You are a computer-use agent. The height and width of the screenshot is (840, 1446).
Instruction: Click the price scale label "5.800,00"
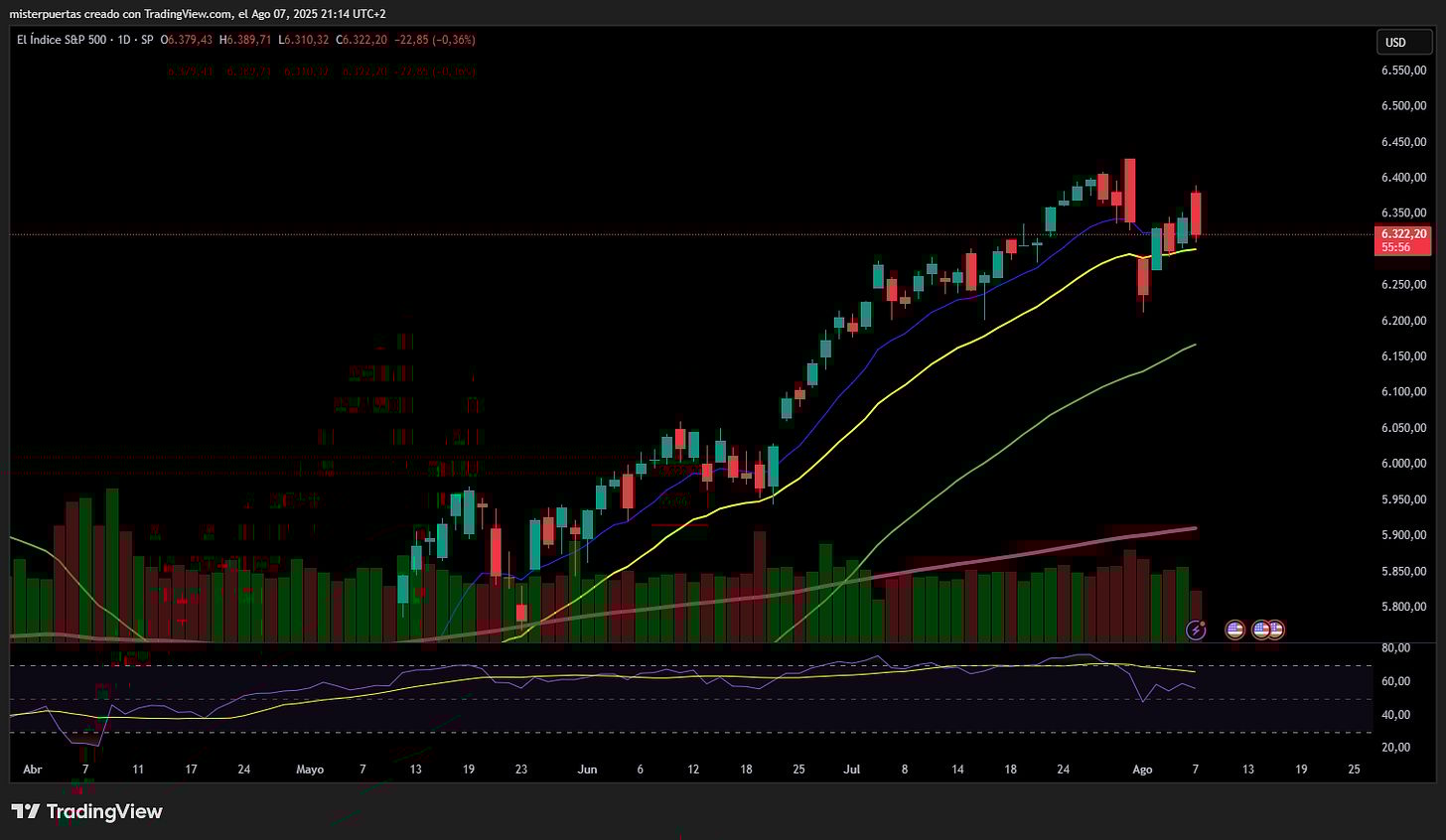pyautogui.click(x=1403, y=607)
